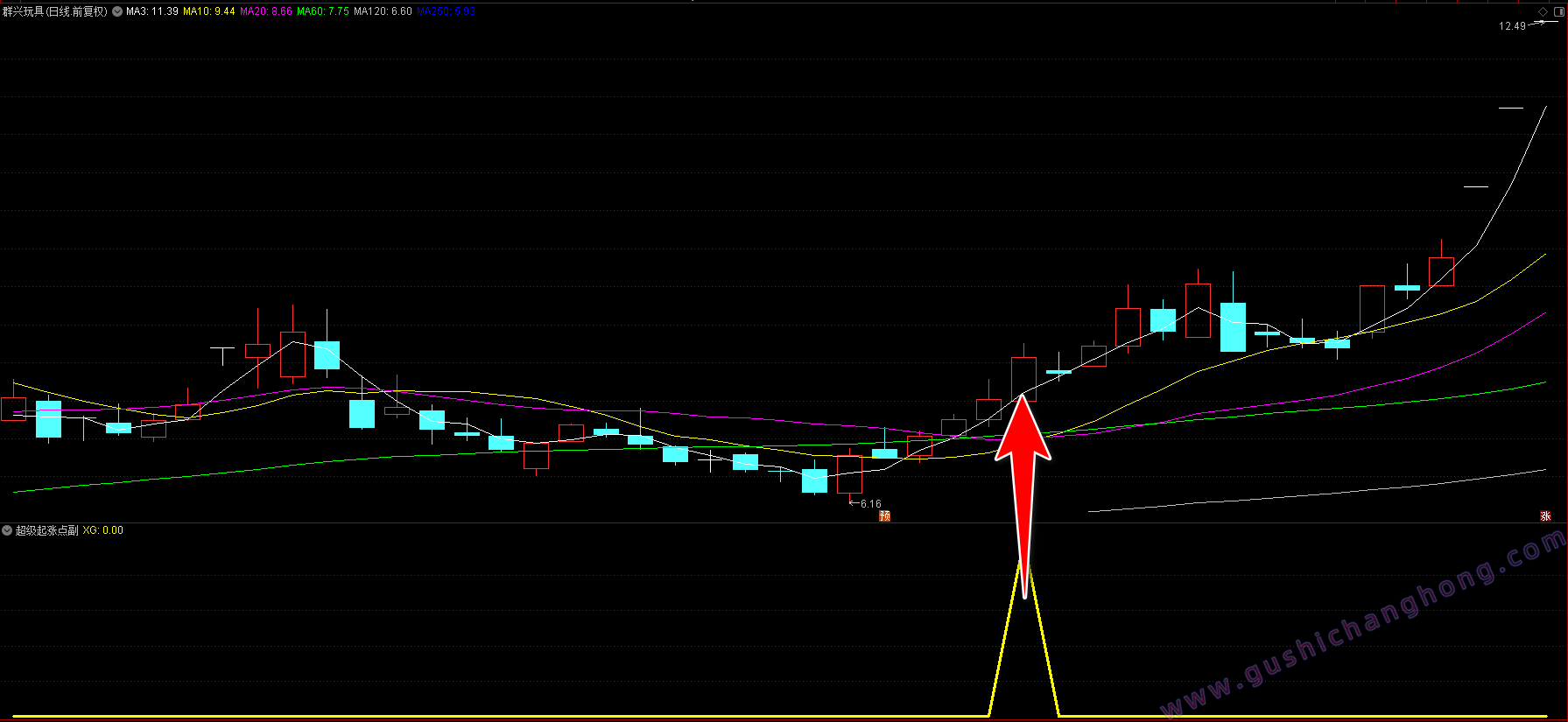Click the red 涨 marker at chart's right
Image resolution: width=1568 pixels, height=722 pixels.
[1545, 516]
